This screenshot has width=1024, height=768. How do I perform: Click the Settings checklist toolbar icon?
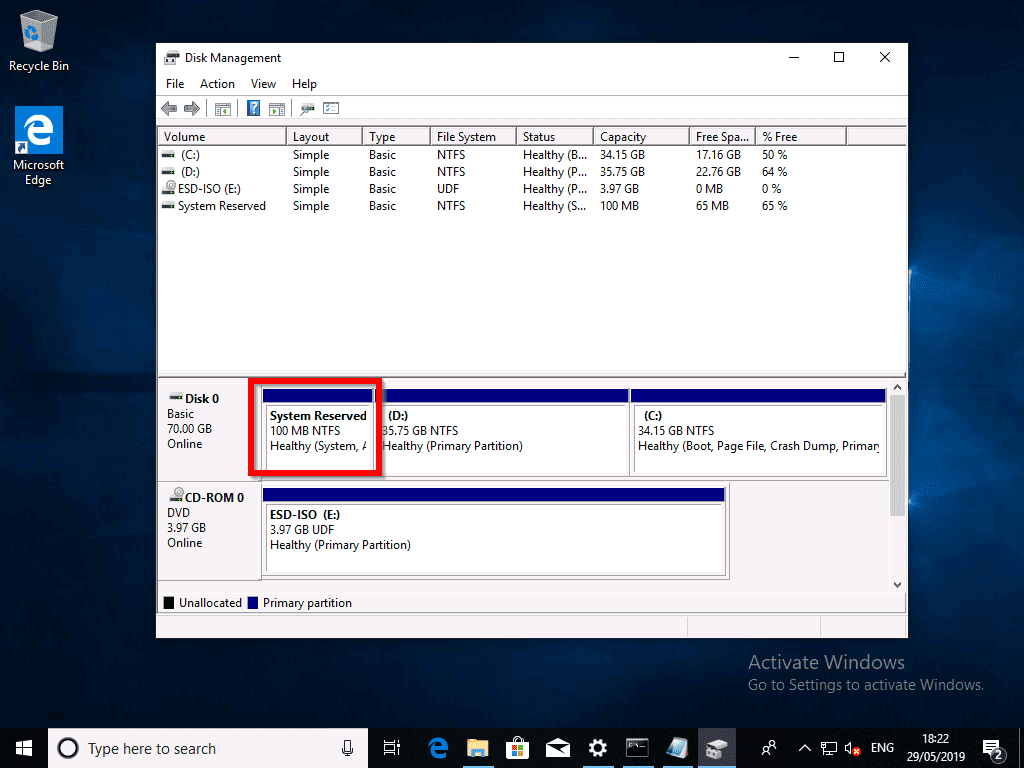[331, 108]
